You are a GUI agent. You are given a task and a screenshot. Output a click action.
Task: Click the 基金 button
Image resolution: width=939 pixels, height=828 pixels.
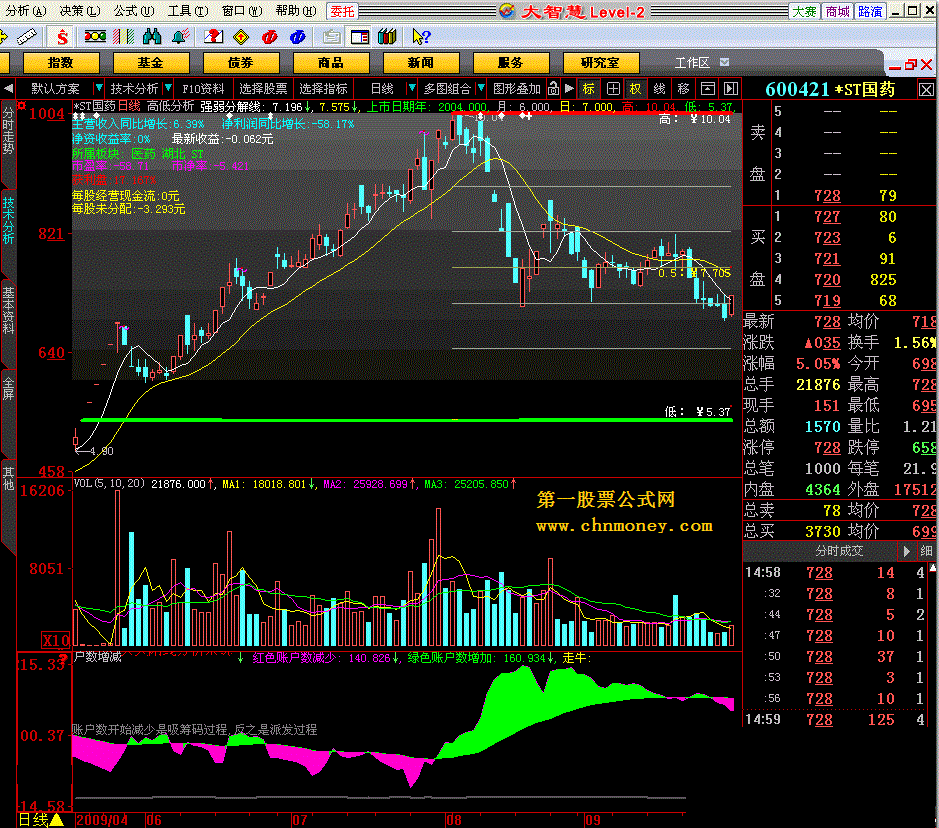point(150,63)
